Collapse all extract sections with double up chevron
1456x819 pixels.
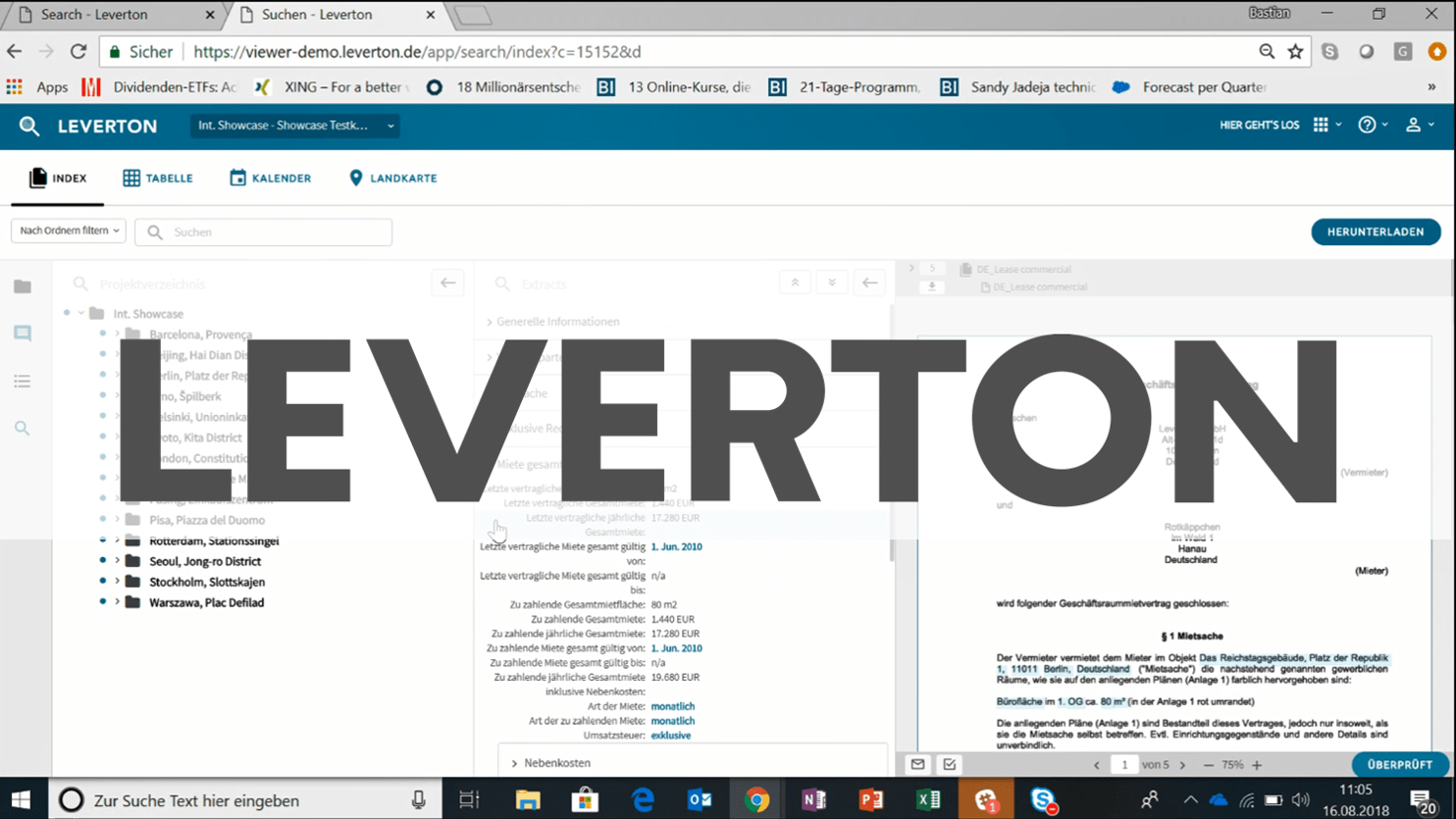tap(795, 282)
